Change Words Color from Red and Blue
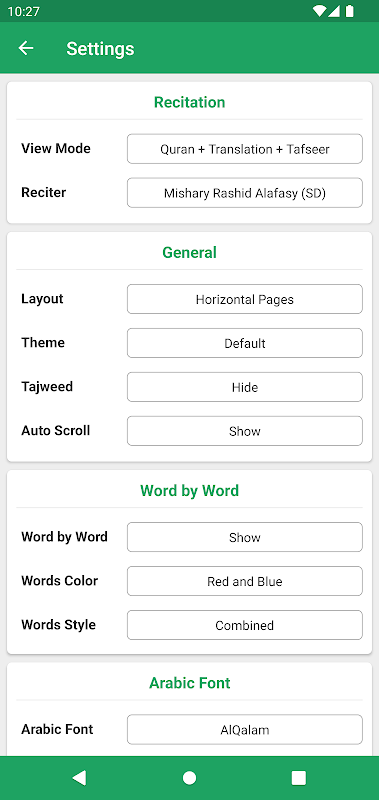379x800 pixels. [245, 581]
